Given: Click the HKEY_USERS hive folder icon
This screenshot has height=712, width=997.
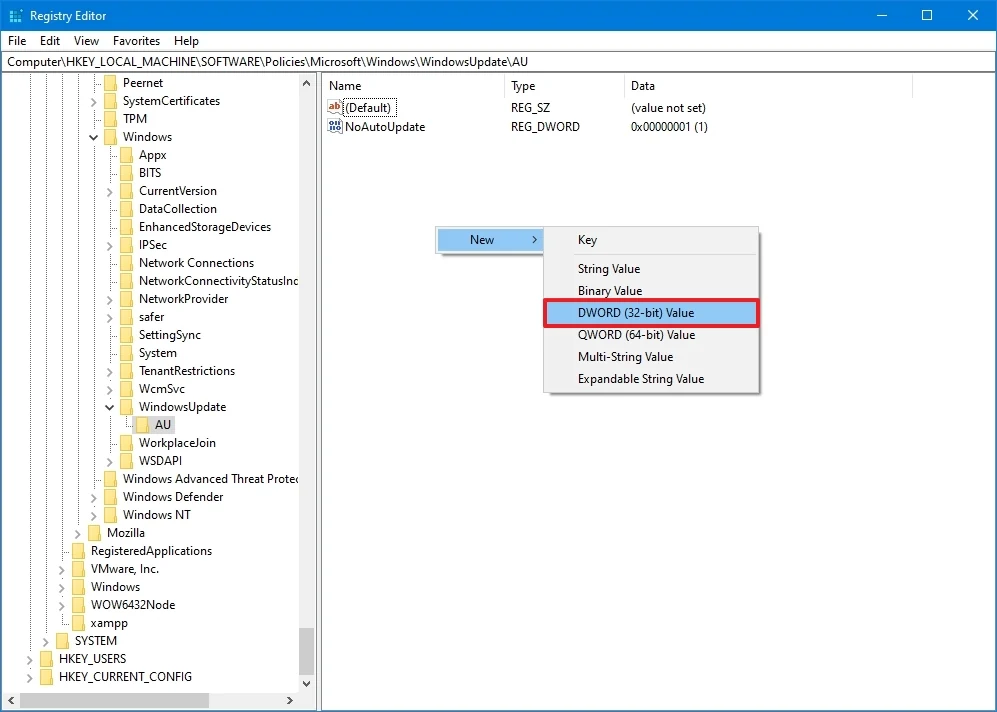Looking at the screenshot, I should pos(46,659).
